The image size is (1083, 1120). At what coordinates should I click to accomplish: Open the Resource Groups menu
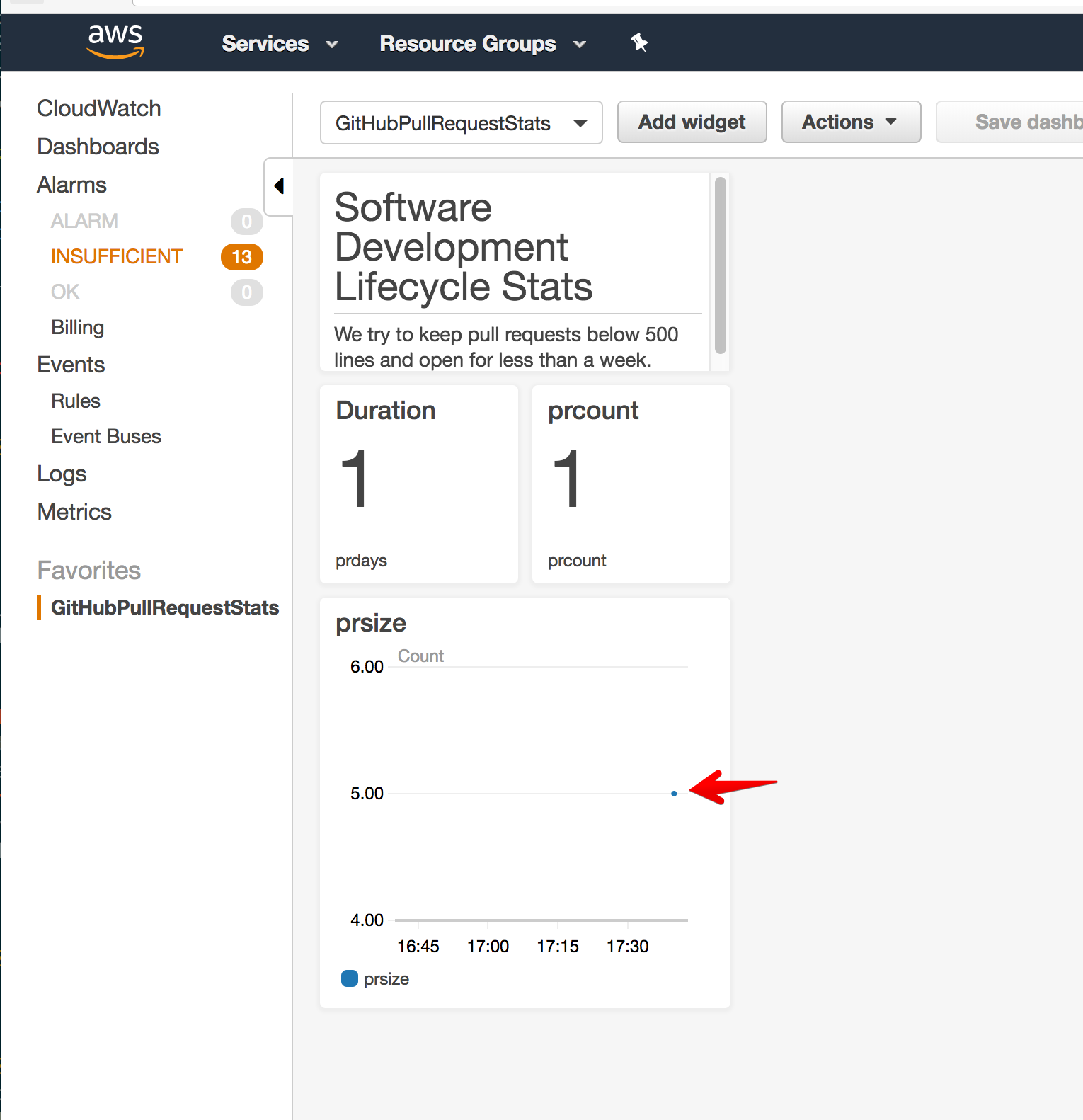click(483, 44)
